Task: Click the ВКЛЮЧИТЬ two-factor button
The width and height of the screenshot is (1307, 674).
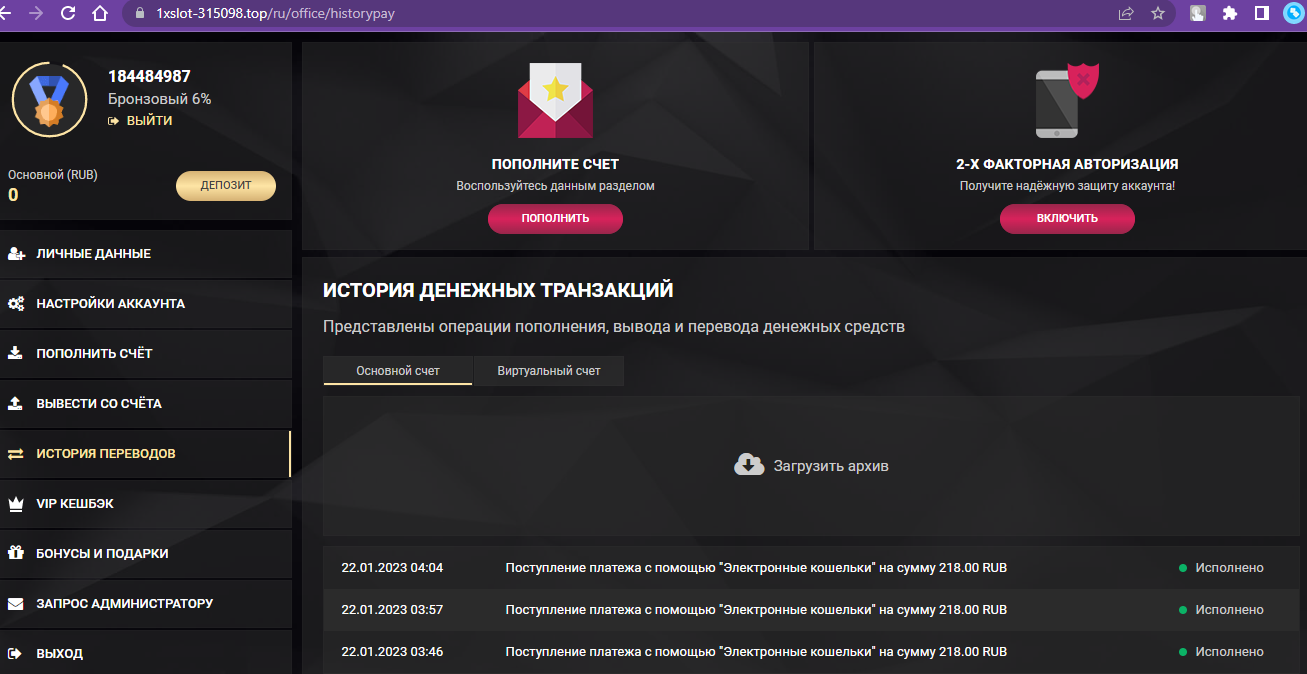Action: tap(1067, 218)
